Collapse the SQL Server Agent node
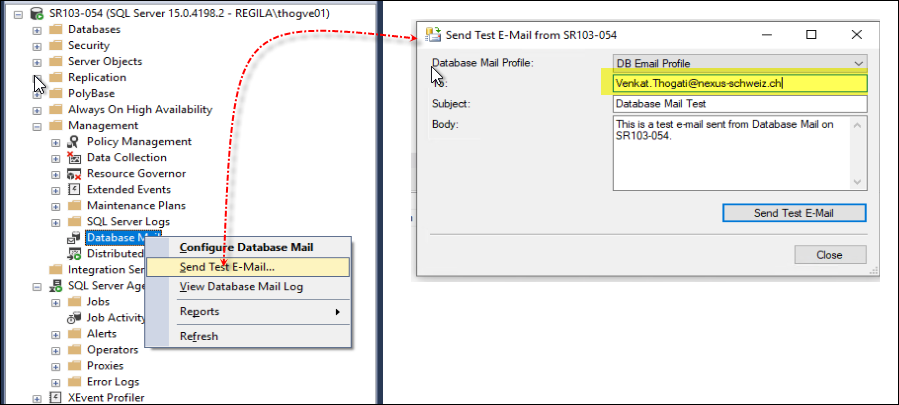 37,286
